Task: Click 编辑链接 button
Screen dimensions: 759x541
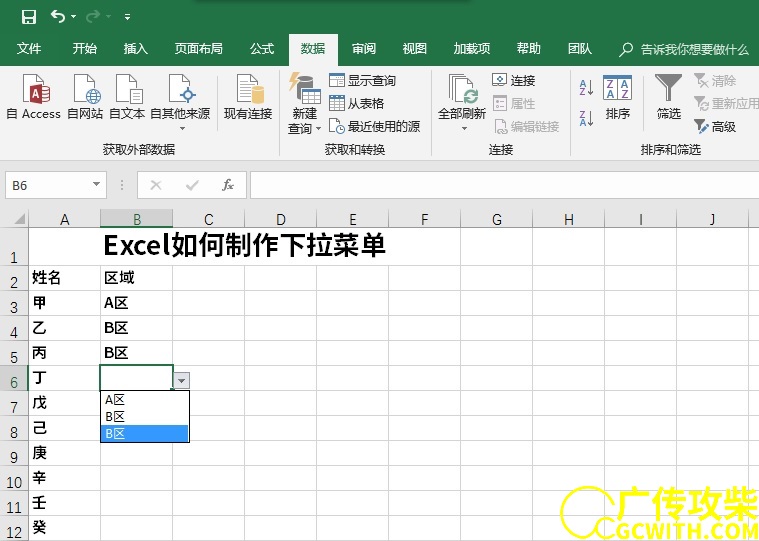Action: tap(527, 126)
